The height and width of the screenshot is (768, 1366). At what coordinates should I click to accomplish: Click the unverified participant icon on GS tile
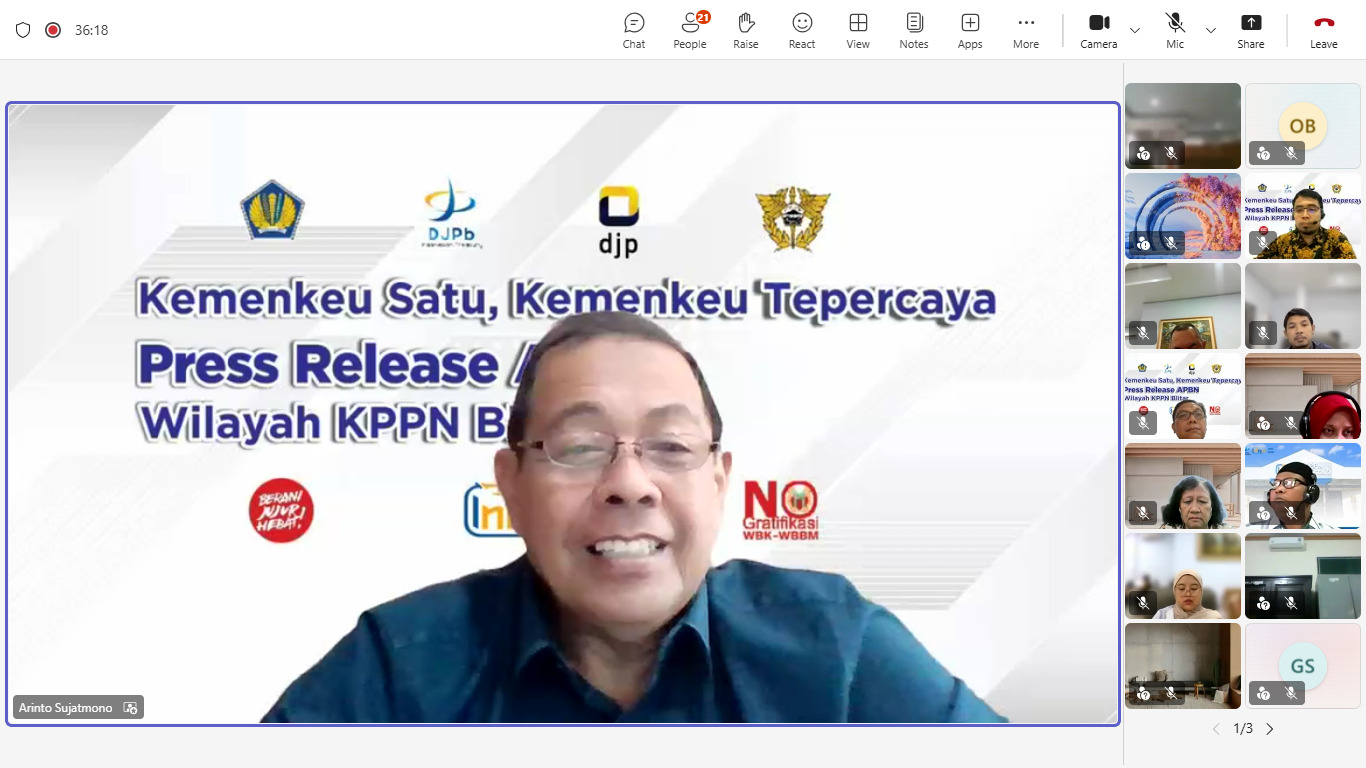pyautogui.click(x=1263, y=693)
